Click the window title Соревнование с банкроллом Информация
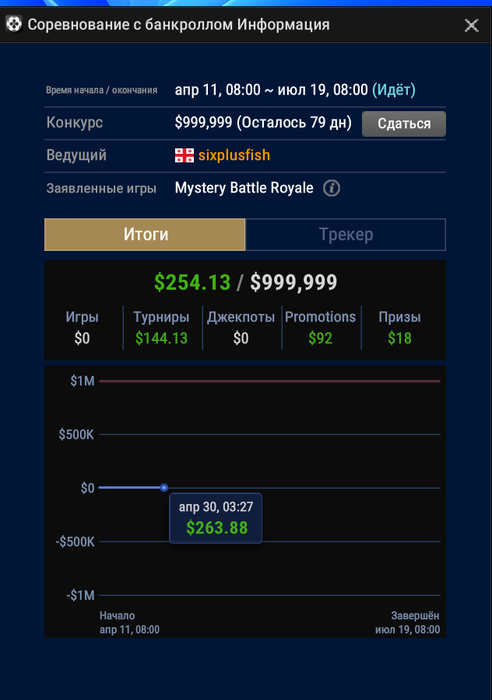 click(x=179, y=25)
